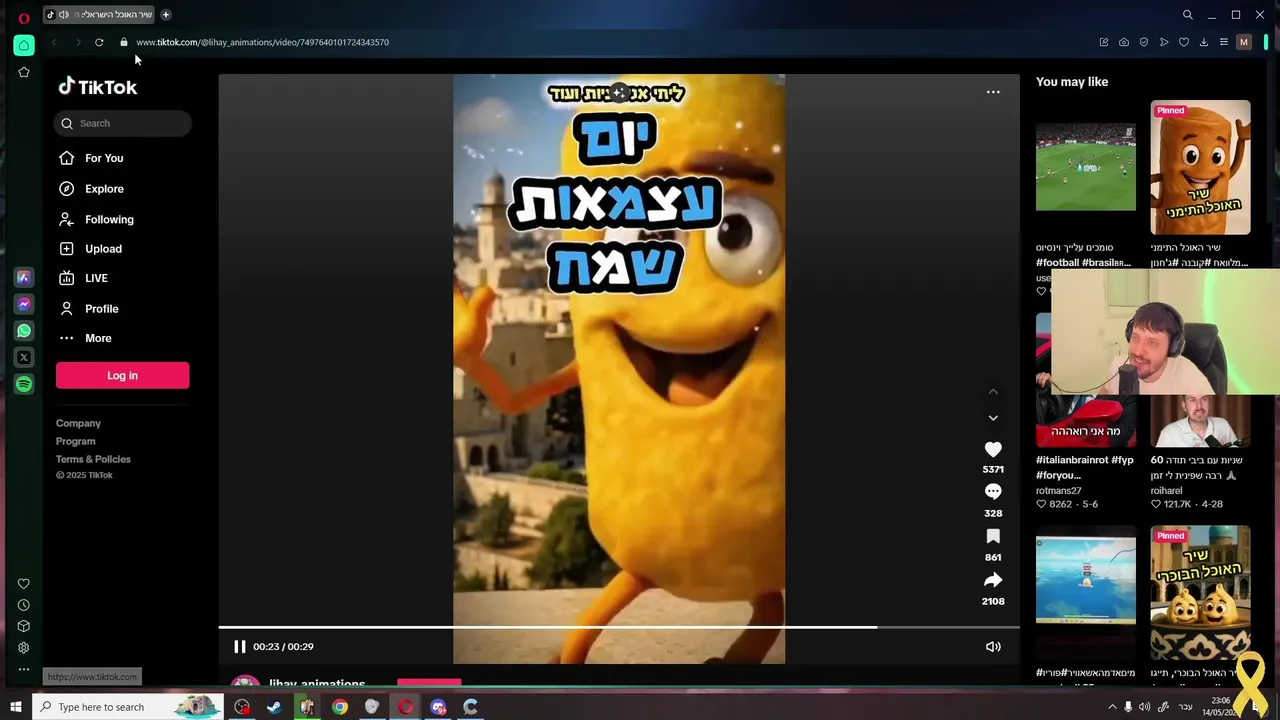
Task: Open the Terms & Policies link
Action: pos(93,459)
